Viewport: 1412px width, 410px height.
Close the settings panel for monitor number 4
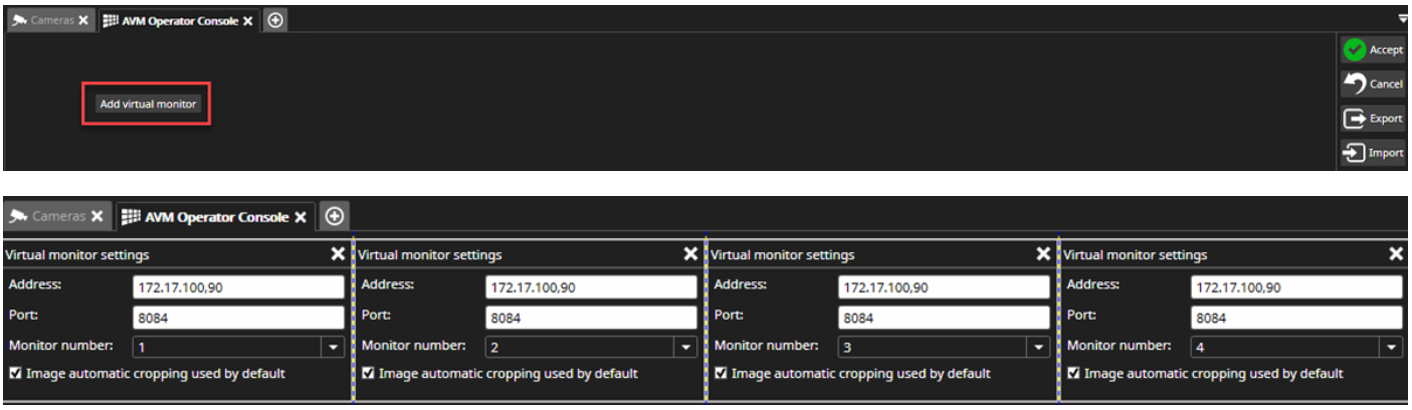(x=1396, y=255)
